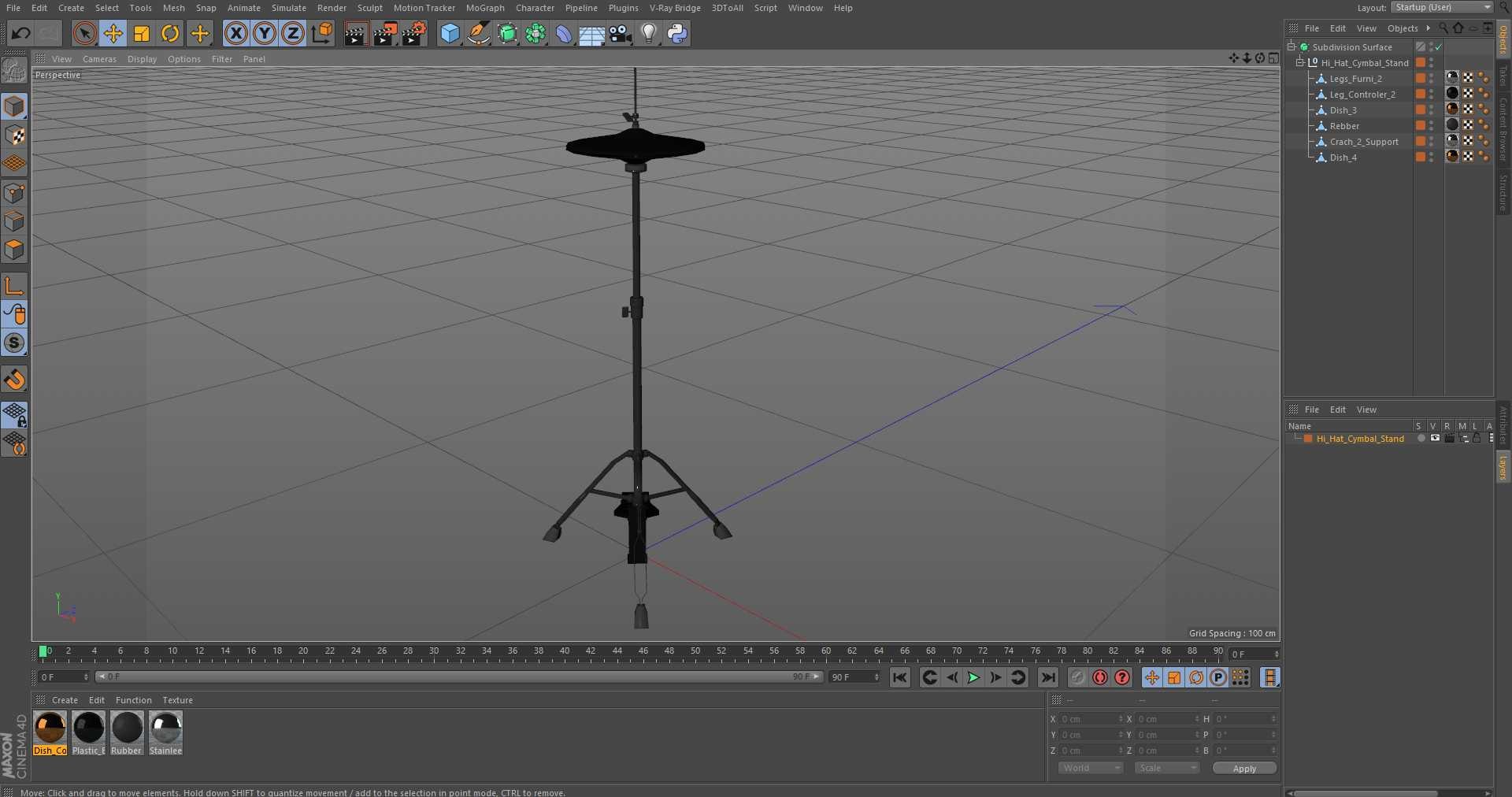Screen dimensions: 1512x797
Task: Add a floor or environment object
Action: [591, 33]
